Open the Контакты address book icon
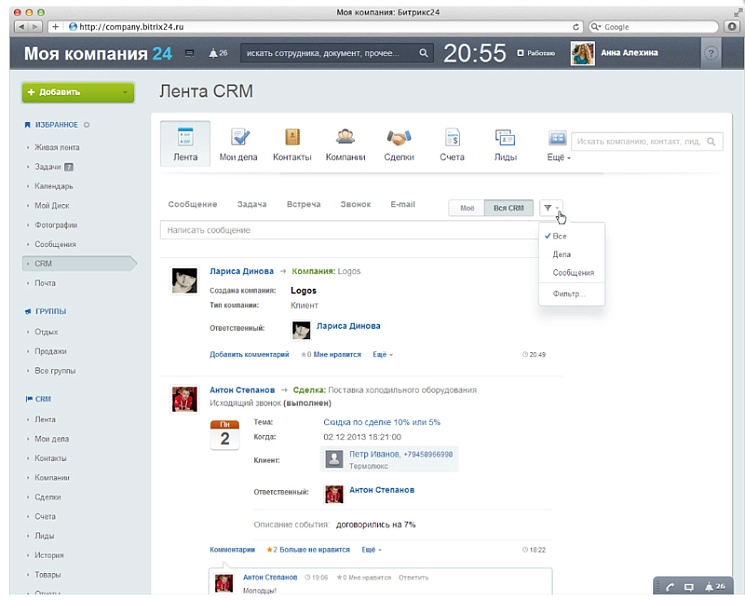Screen dimensions: 745x600 (292, 139)
